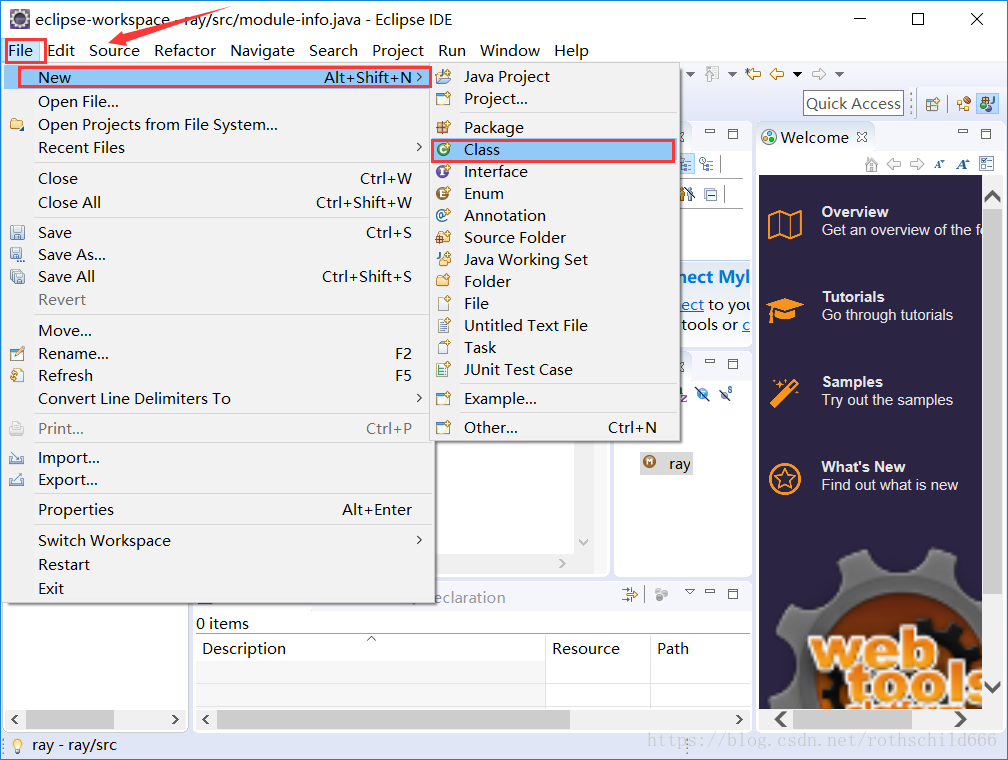Choose Enum in the New submenu
This screenshot has height=760, width=1008.
click(x=555, y=194)
